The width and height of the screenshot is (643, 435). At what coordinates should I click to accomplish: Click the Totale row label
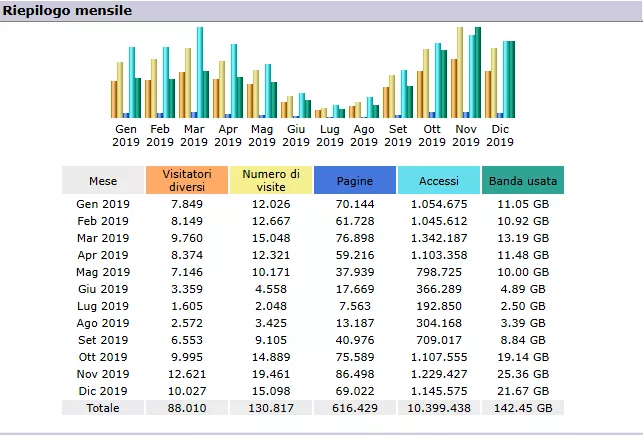(x=103, y=408)
